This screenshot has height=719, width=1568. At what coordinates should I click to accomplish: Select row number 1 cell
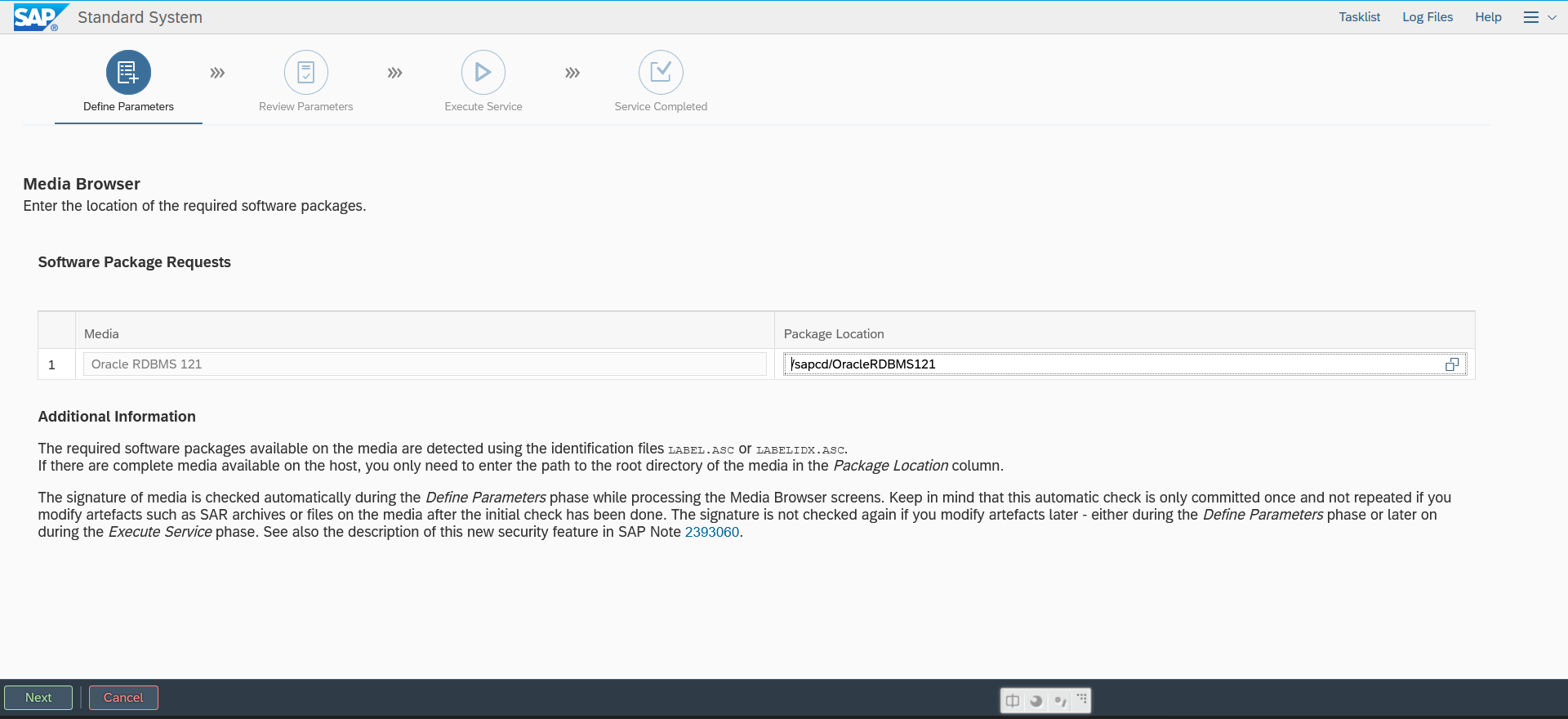pos(56,364)
